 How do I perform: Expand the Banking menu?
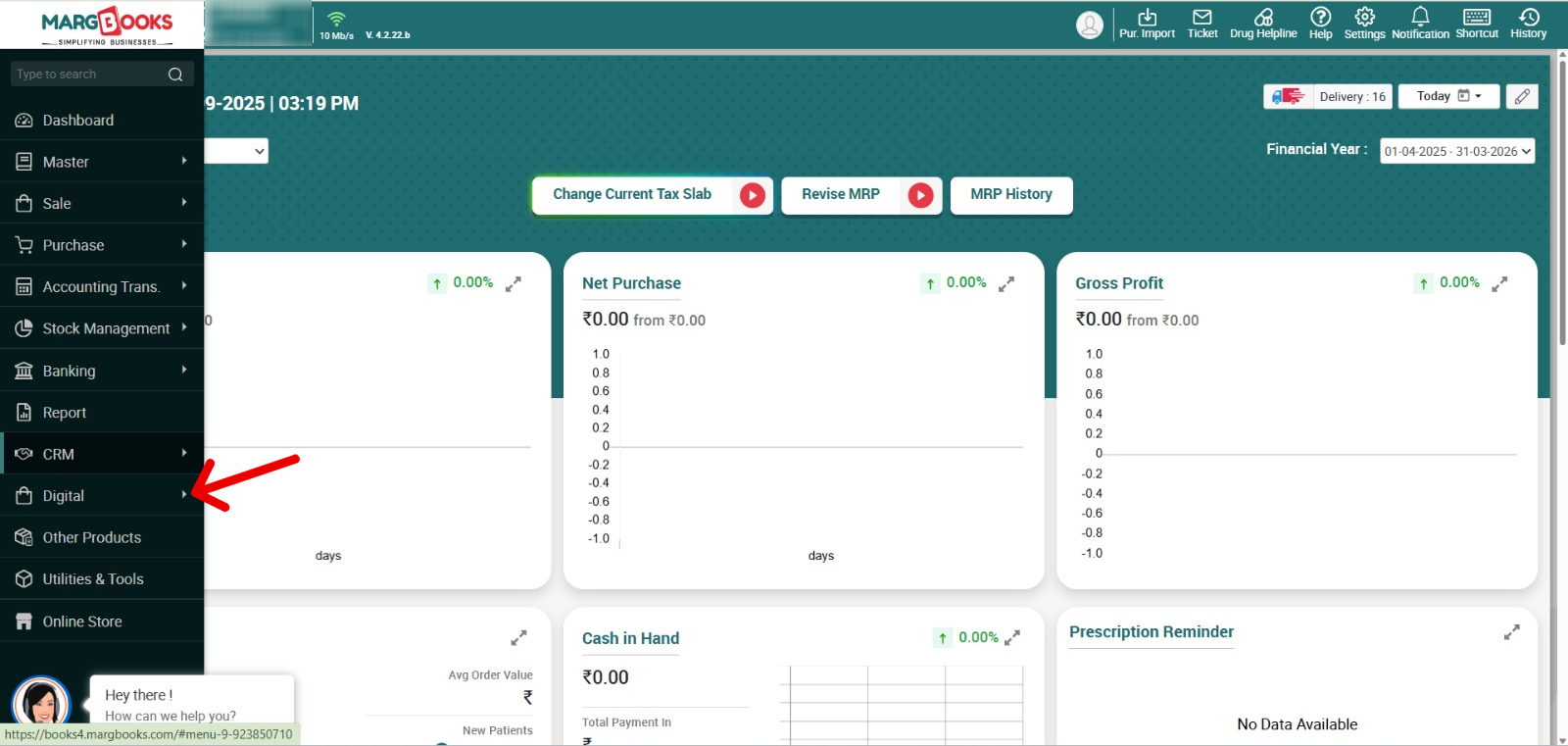click(x=102, y=371)
